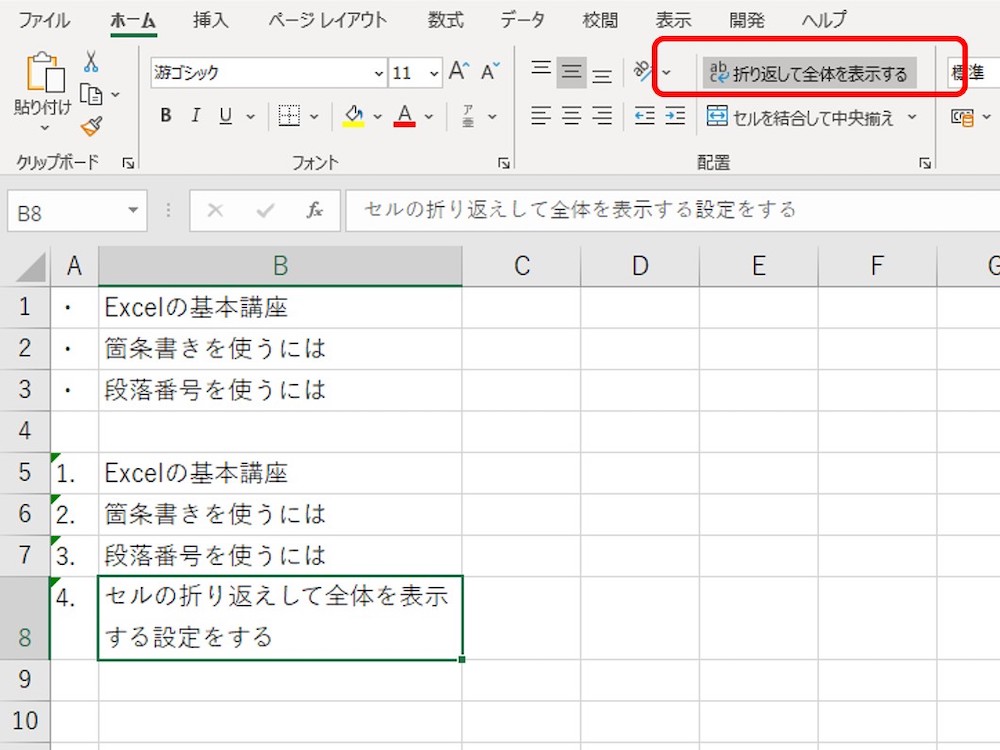The width and height of the screenshot is (1000, 750).
Task: Click the accounting number format icon
Action: point(962,117)
